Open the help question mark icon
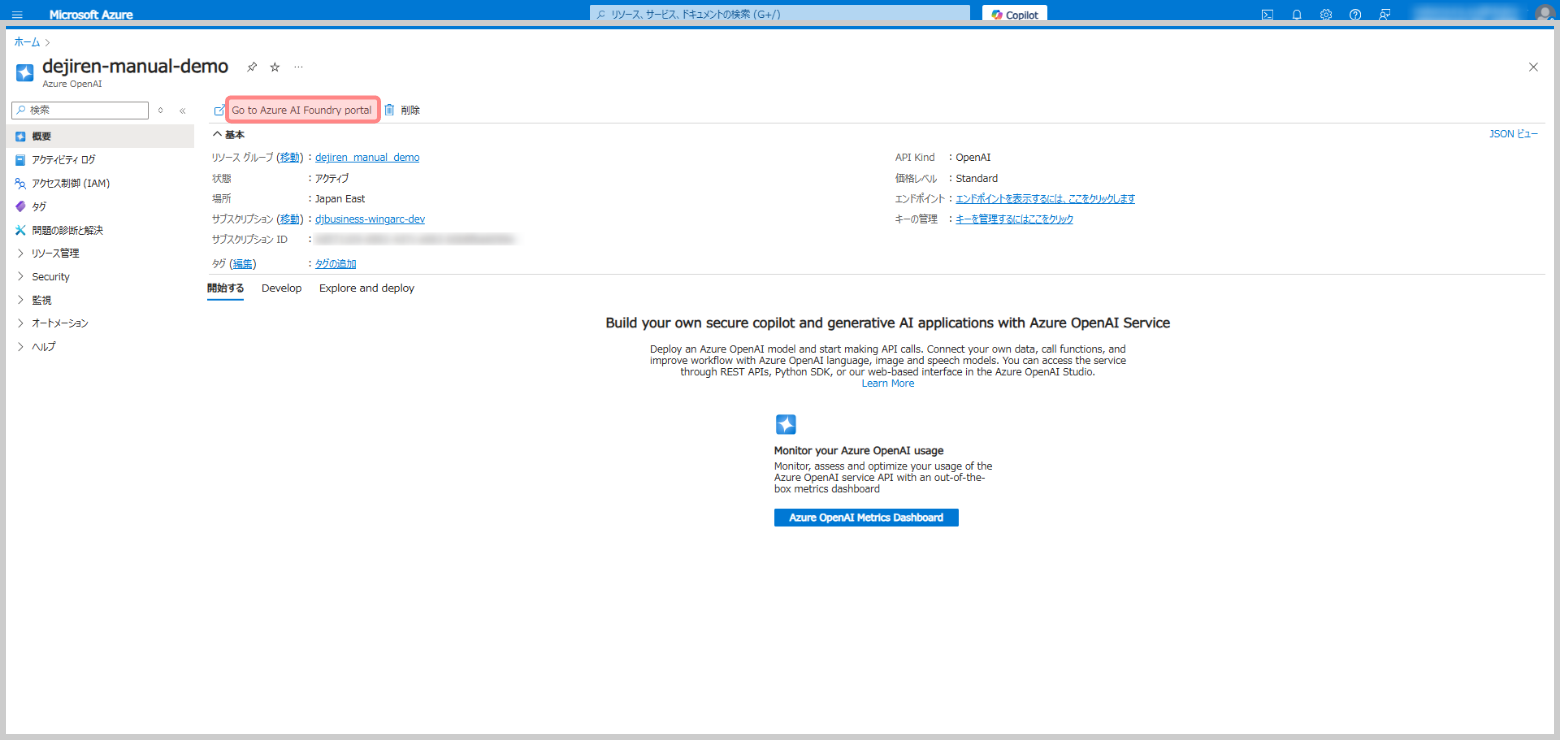1560x741 pixels. point(1355,15)
